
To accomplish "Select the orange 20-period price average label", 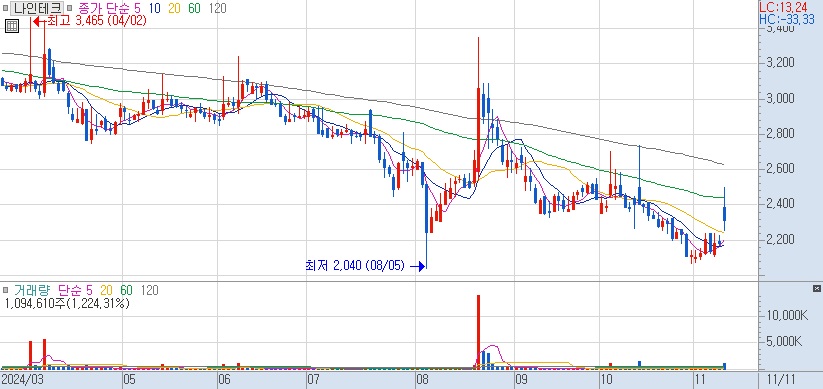I will click(x=174, y=8).
